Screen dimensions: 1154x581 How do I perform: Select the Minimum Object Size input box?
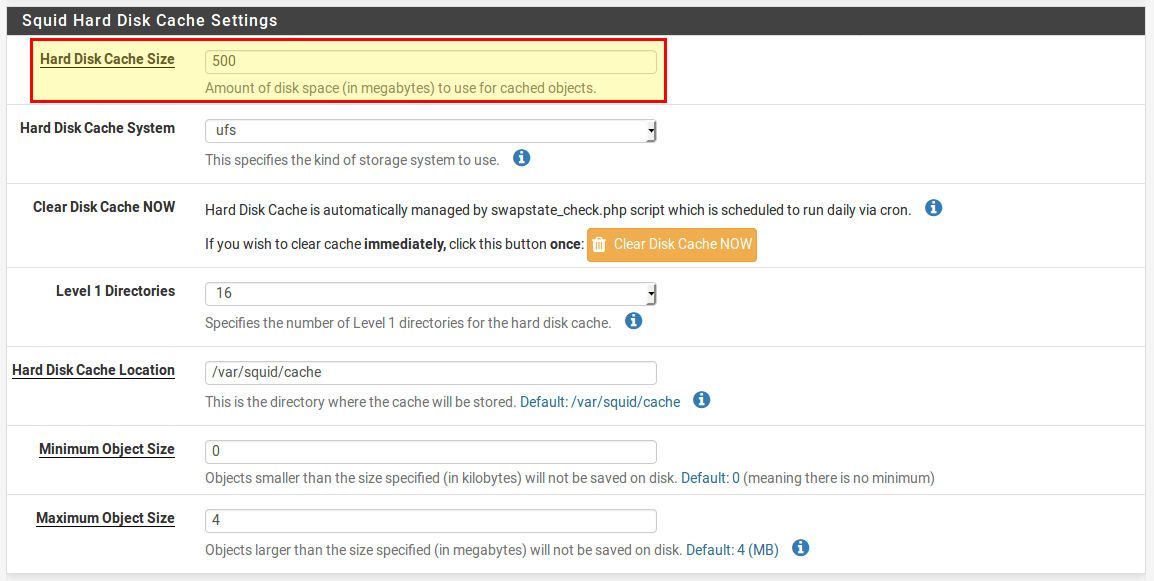430,452
